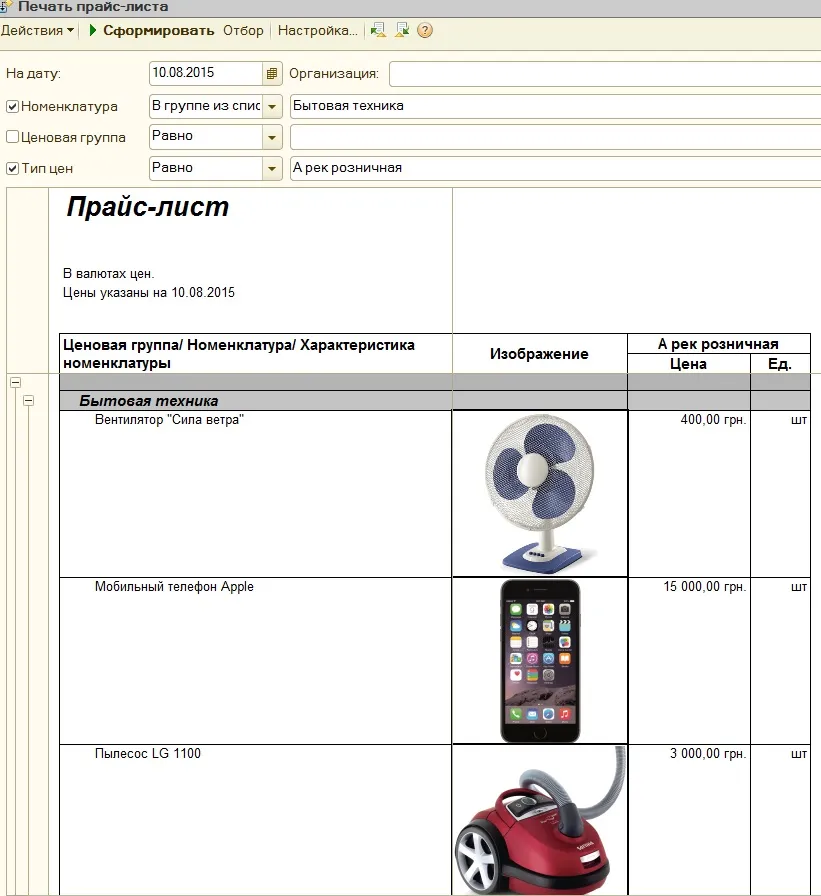Toggle the Номенклатура filter checkbox
Image resolution: width=821 pixels, height=896 pixels.
click(x=12, y=106)
